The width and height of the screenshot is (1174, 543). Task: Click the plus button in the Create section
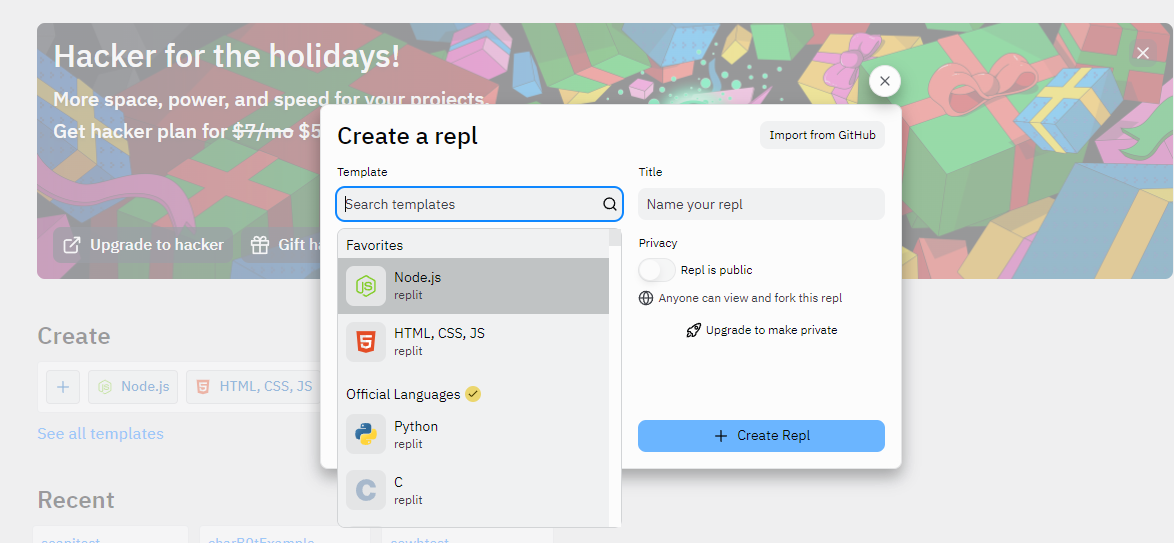coord(63,386)
